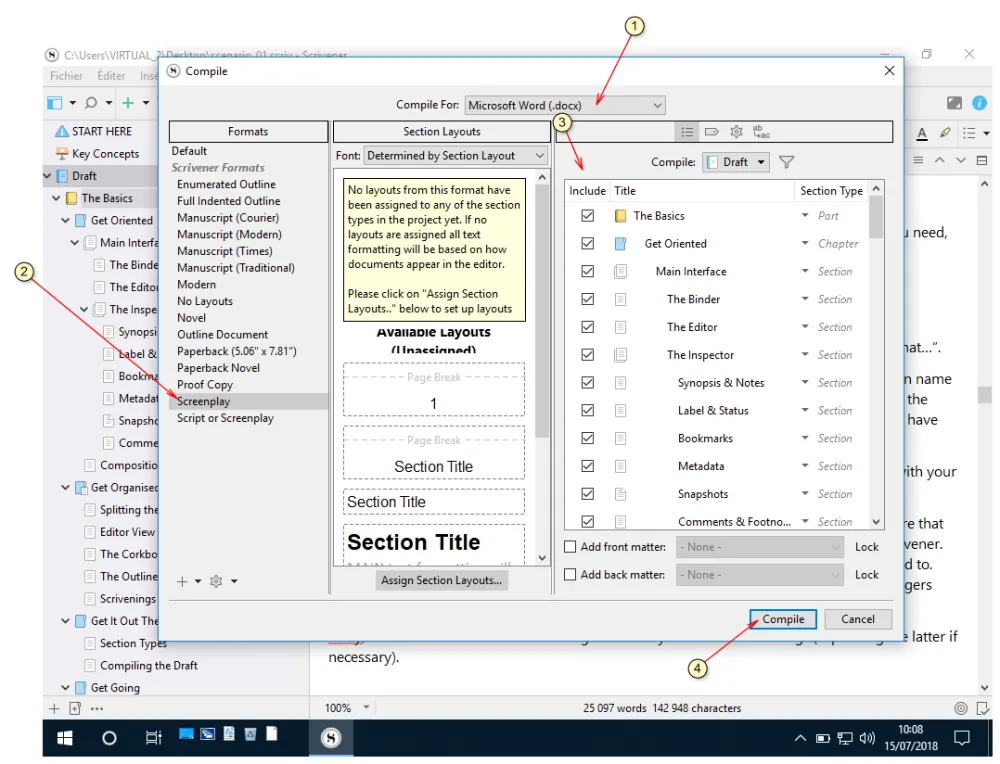The height and width of the screenshot is (764, 1000).
Task: Open section type dropdown for The Basics
Action: click(805, 216)
